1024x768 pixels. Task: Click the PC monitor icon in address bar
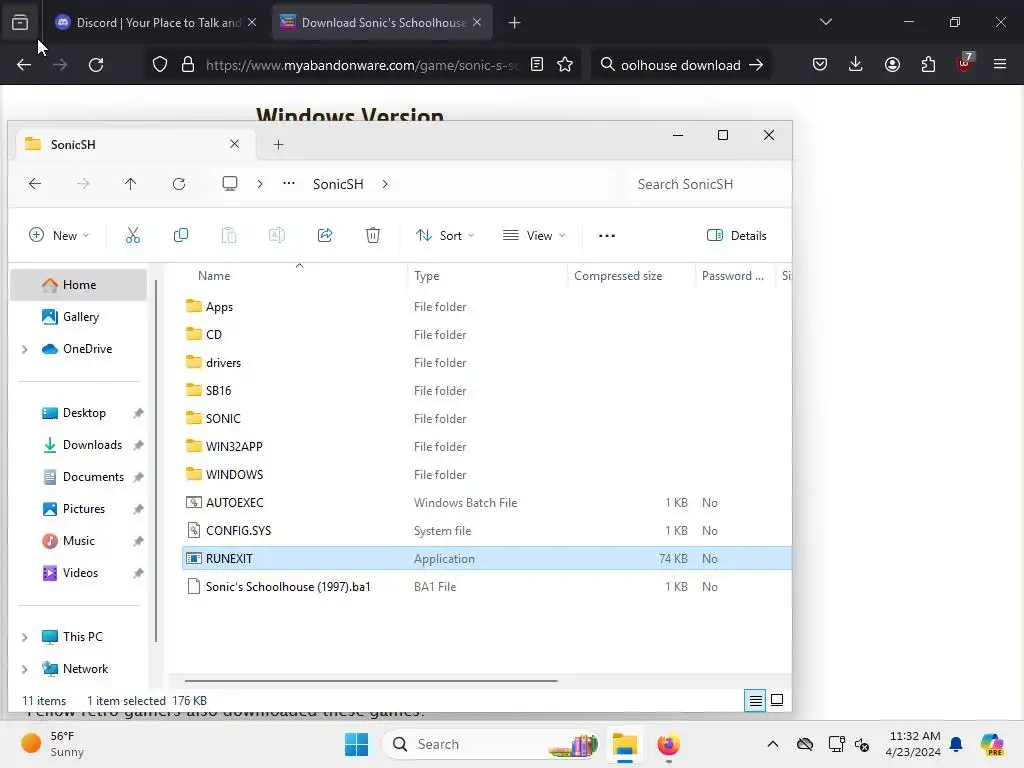[x=230, y=184]
